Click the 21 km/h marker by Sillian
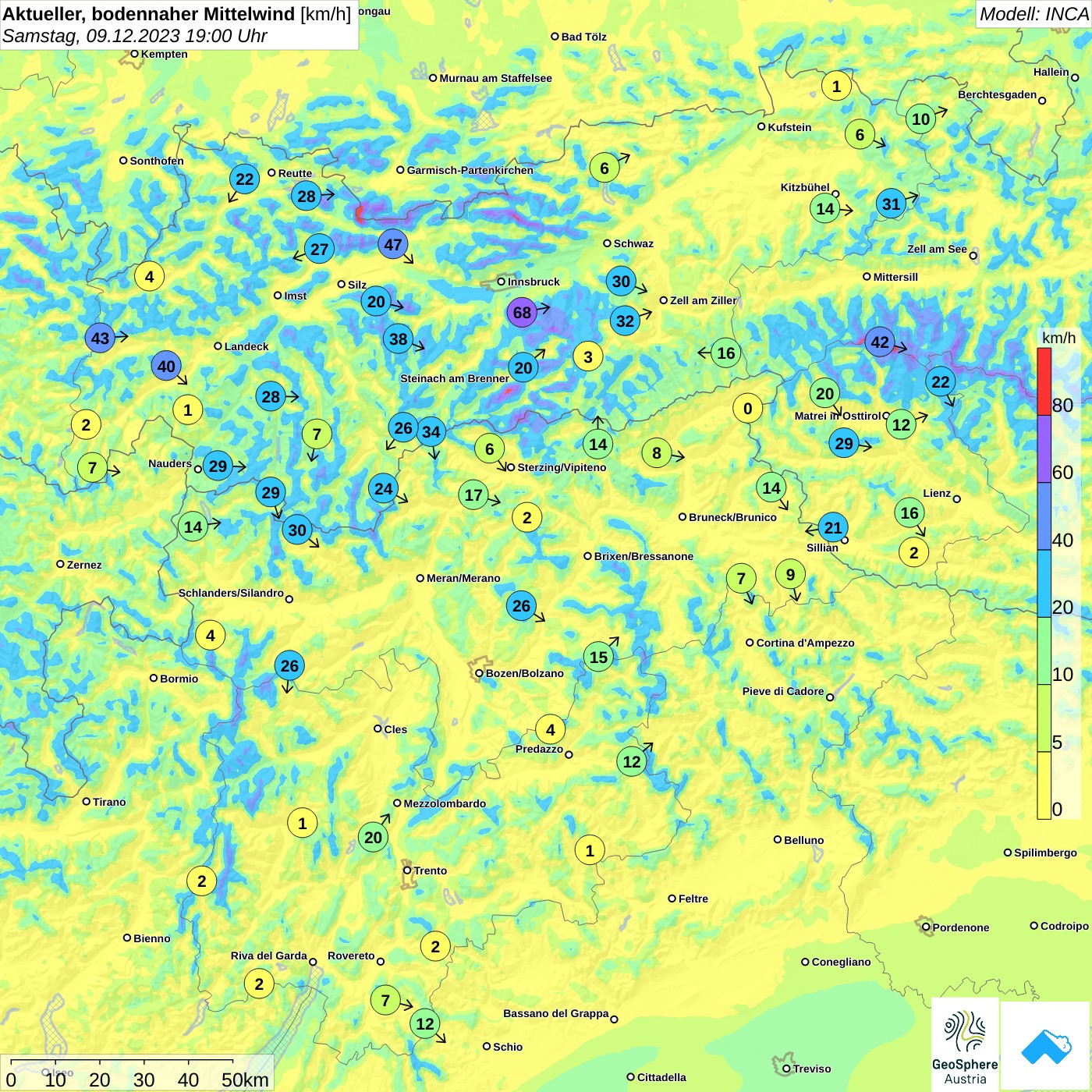 click(833, 528)
